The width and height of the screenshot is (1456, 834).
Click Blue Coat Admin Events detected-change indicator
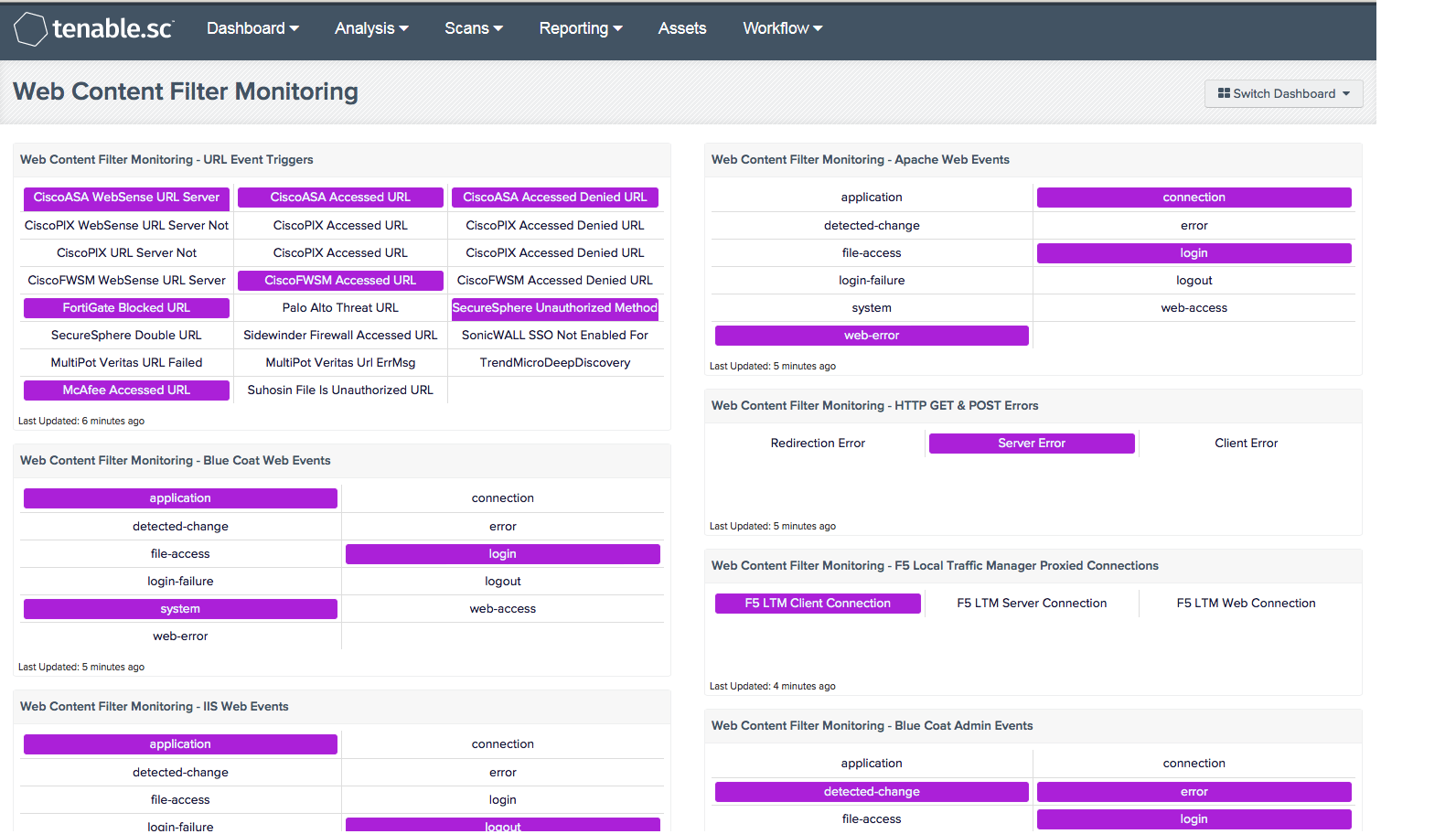(872, 792)
